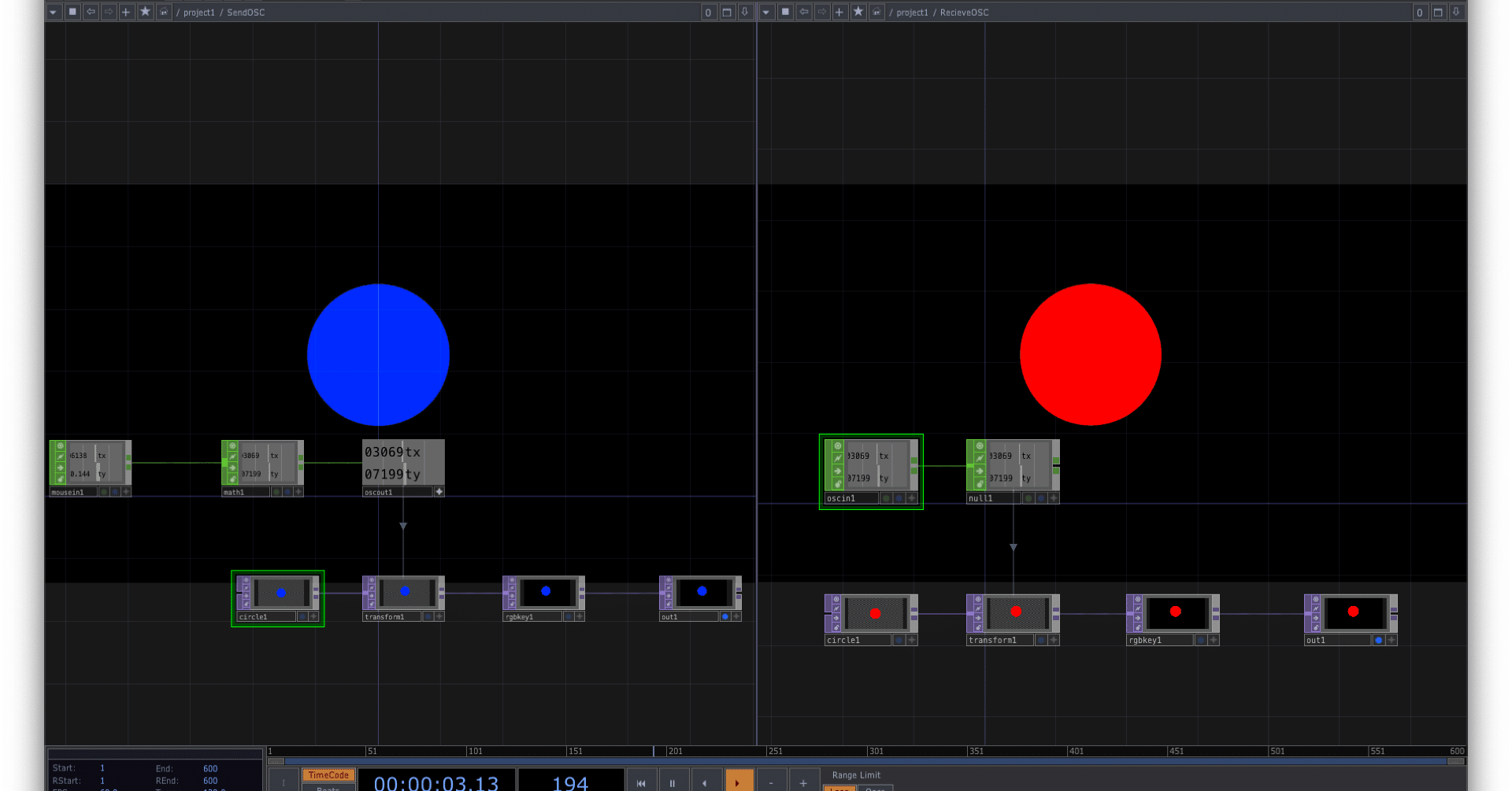Select the null1 node viewer
Screen dimensions: 1512x791
tap(1020, 466)
